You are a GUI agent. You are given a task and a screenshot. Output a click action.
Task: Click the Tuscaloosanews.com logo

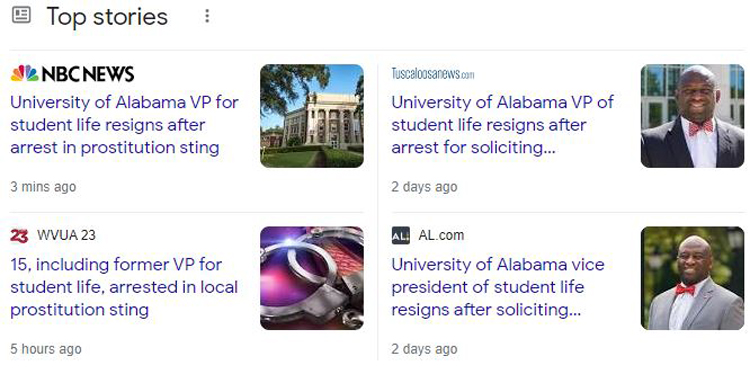tap(433, 74)
